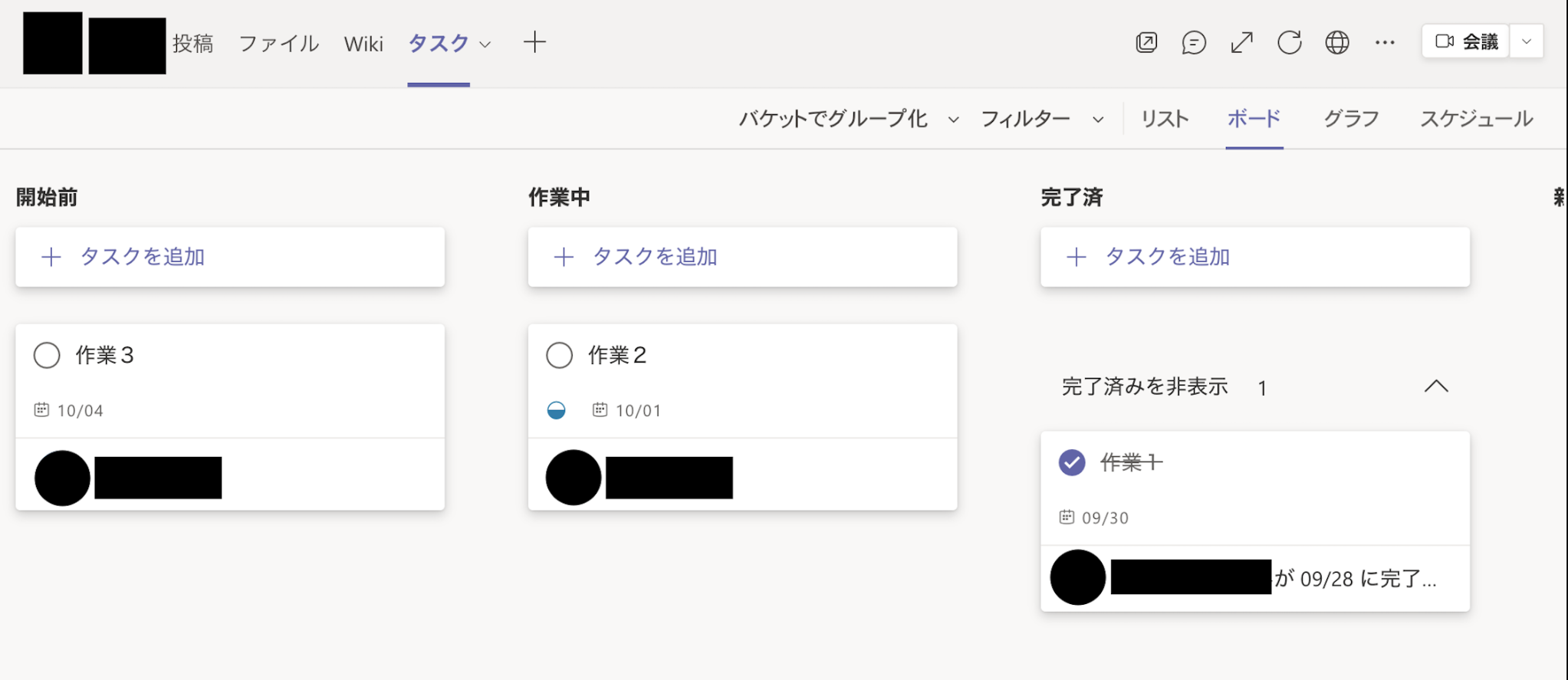This screenshot has height=680, width=1568.
Task: Reload the tab with refresh icon
Action: tap(1290, 42)
